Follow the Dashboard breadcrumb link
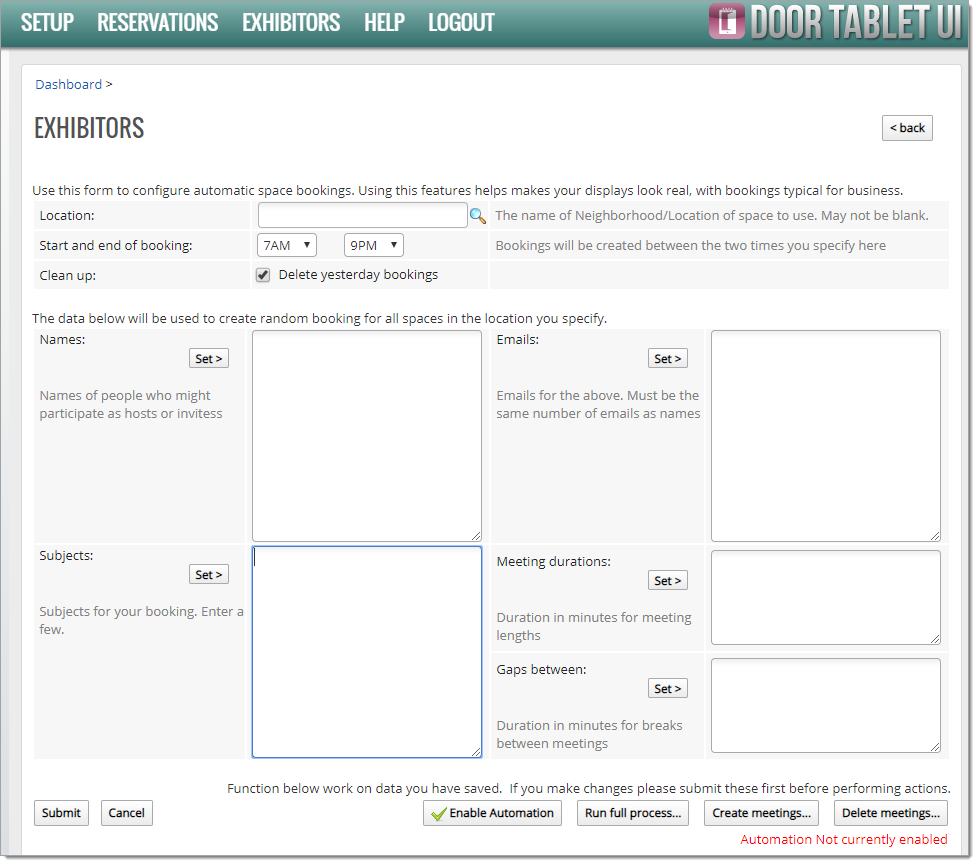 coord(68,84)
